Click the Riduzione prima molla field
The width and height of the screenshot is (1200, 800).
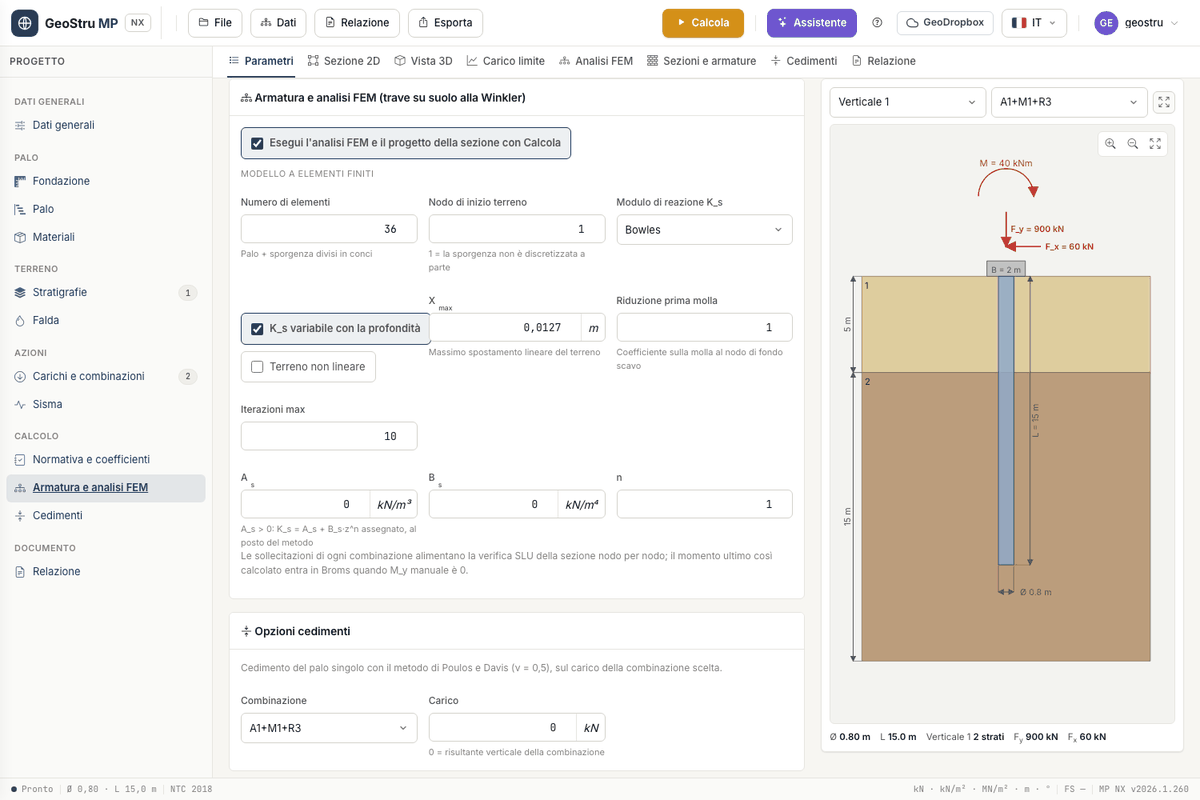pyautogui.click(x=705, y=327)
